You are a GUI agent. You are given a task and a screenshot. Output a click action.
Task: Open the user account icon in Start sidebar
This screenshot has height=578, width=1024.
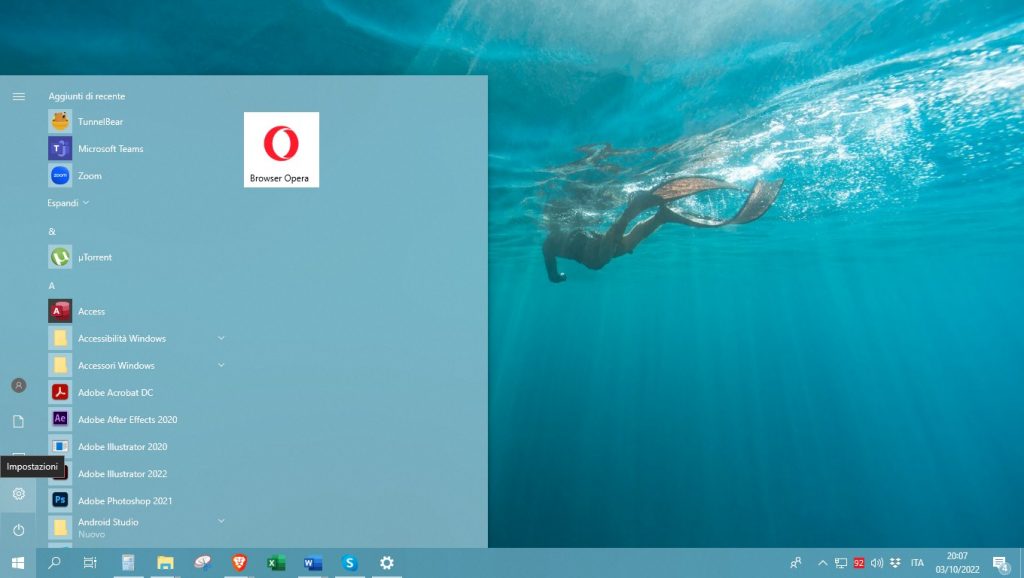coord(18,385)
